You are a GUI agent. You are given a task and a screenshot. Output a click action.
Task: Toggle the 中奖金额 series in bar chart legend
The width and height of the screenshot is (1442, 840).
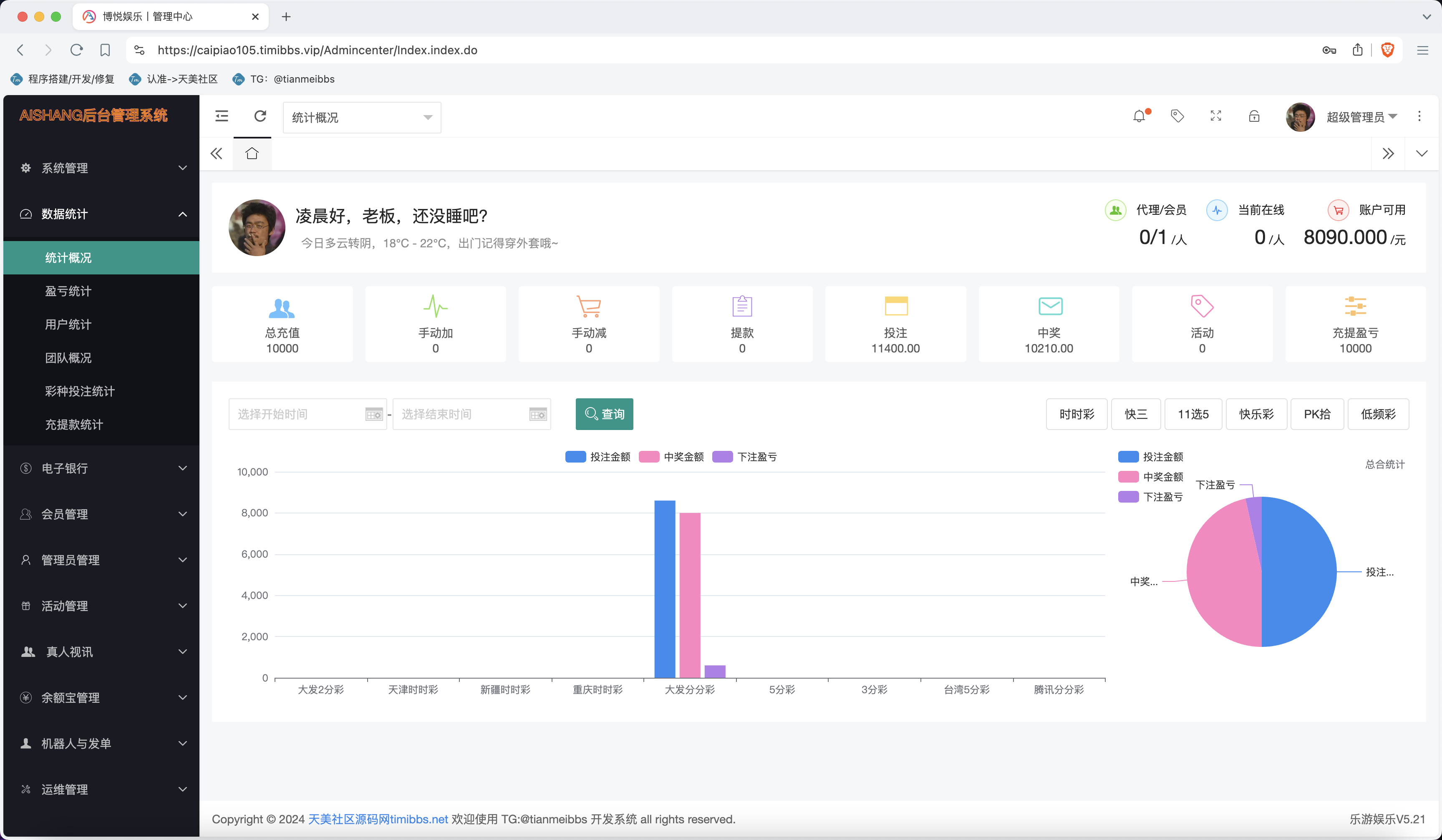(x=671, y=456)
